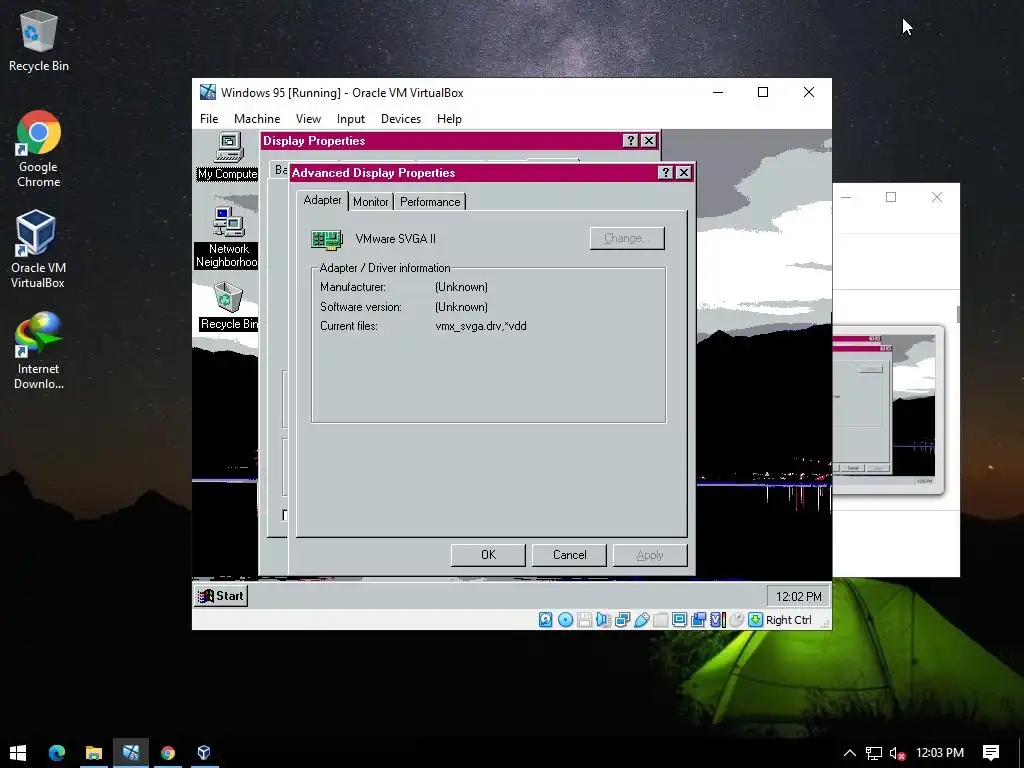Viewport: 1024px width, 768px height.
Task: Open the host Windows Start menu
Action: coord(18,752)
